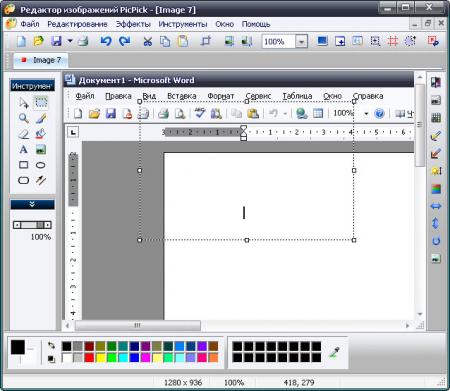450x391 pixels.
Task: Select the ellipse shape tool
Action: [41, 165]
